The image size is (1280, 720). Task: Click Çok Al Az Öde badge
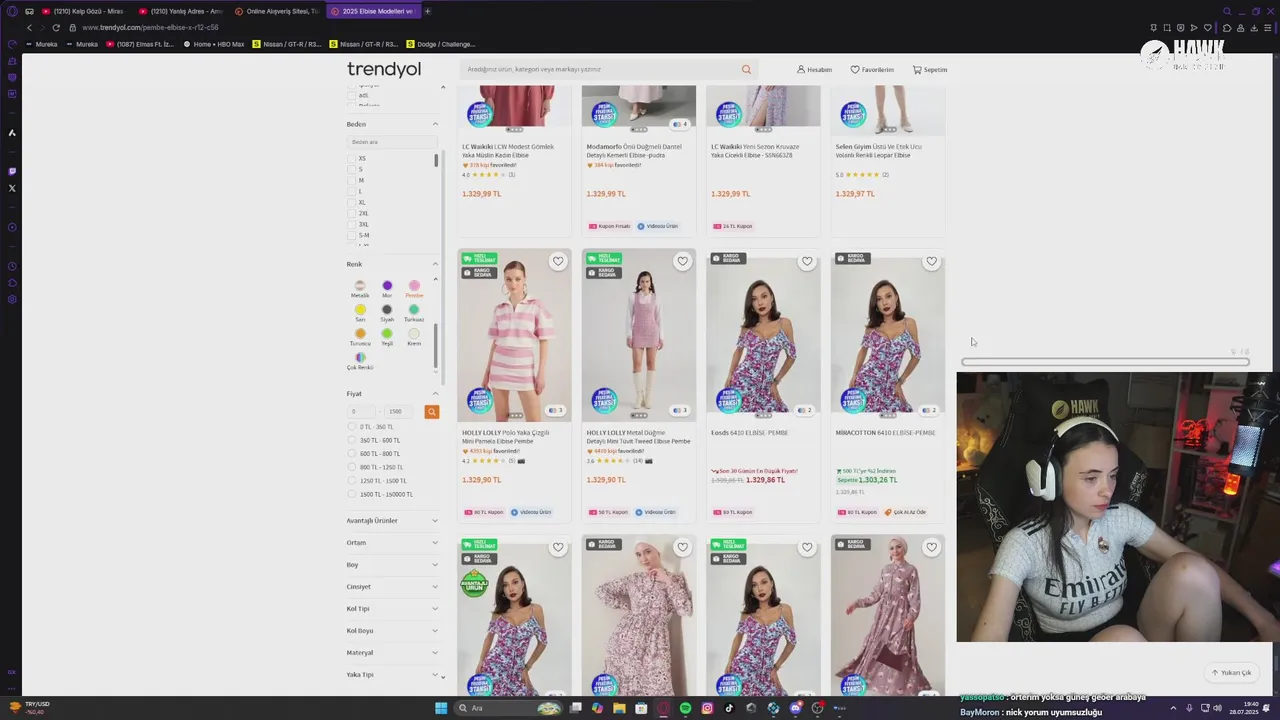click(x=905, y=512)
